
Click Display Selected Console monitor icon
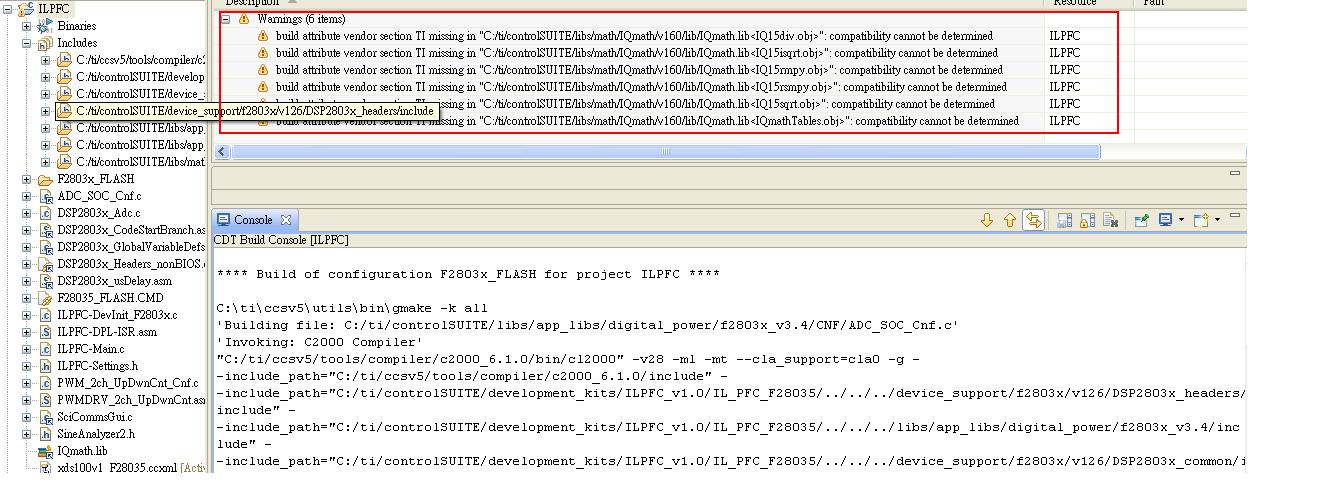(x=1165, y=220)
